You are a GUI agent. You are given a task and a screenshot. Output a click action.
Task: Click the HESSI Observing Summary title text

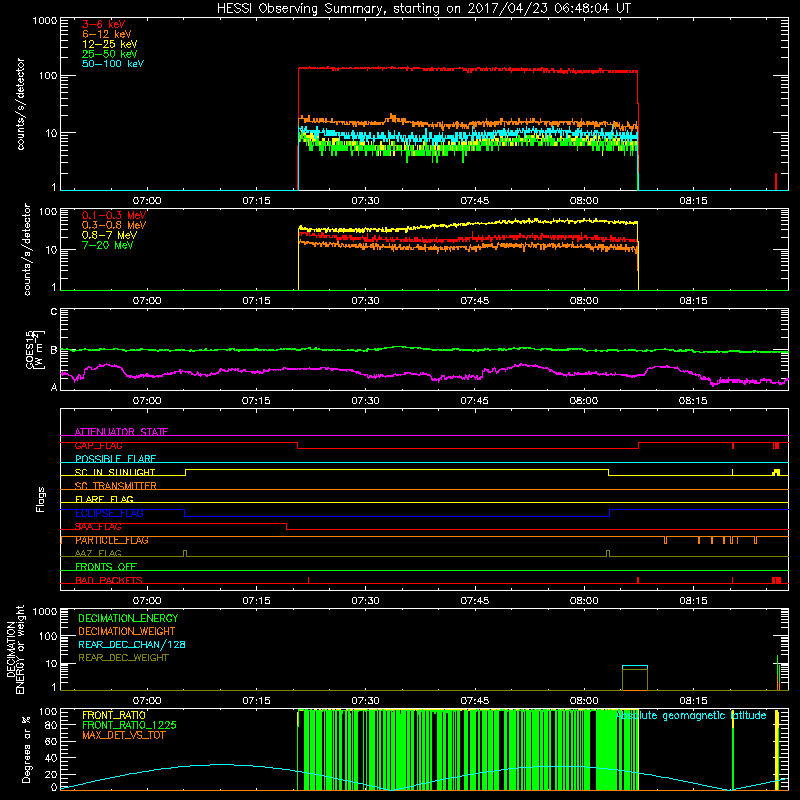[x=424, y=9]
